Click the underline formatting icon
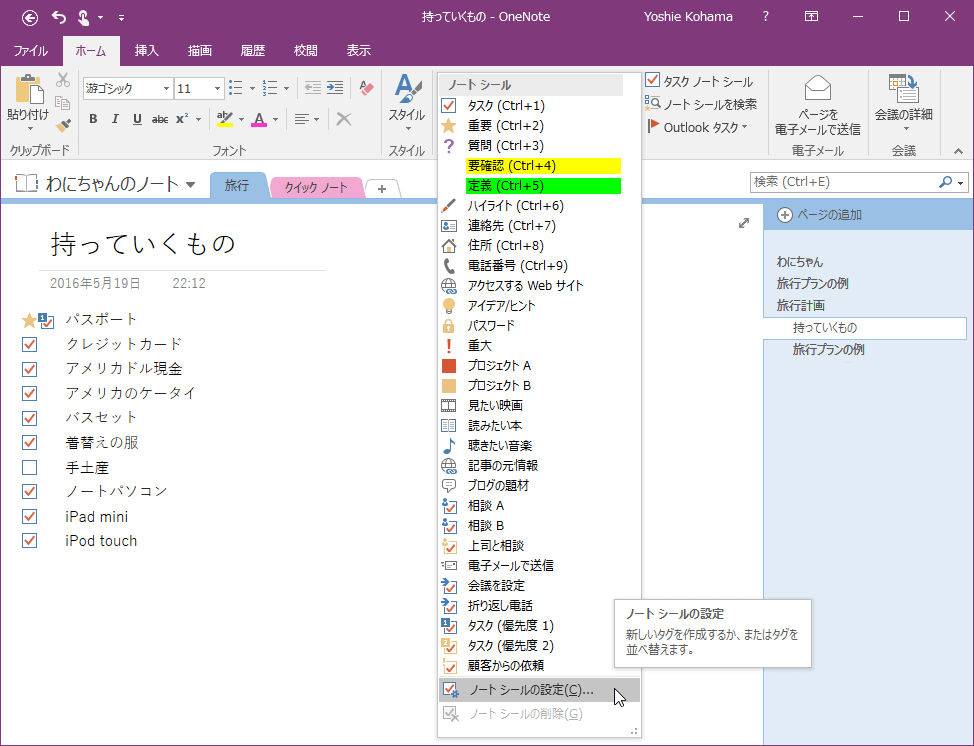974x746 pixels. point(135,118)
